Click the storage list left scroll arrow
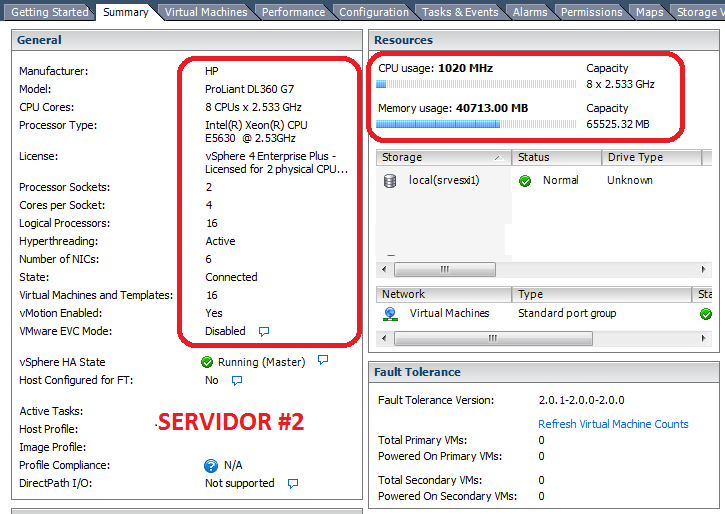Viewport: 725px width, 514px height. click(x=384, y=269)
